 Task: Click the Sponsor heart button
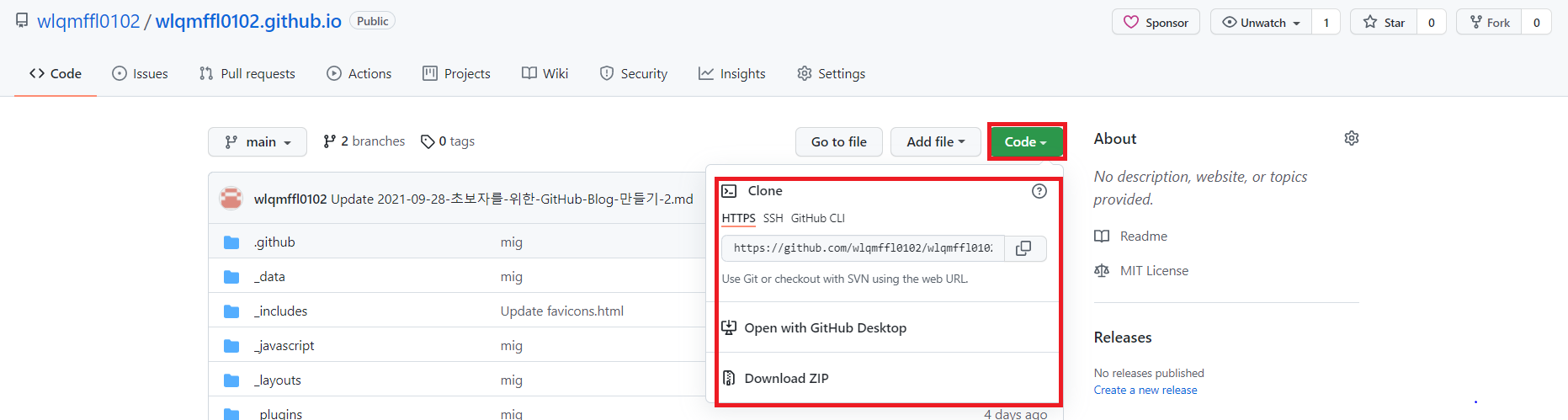point(1155,23)
